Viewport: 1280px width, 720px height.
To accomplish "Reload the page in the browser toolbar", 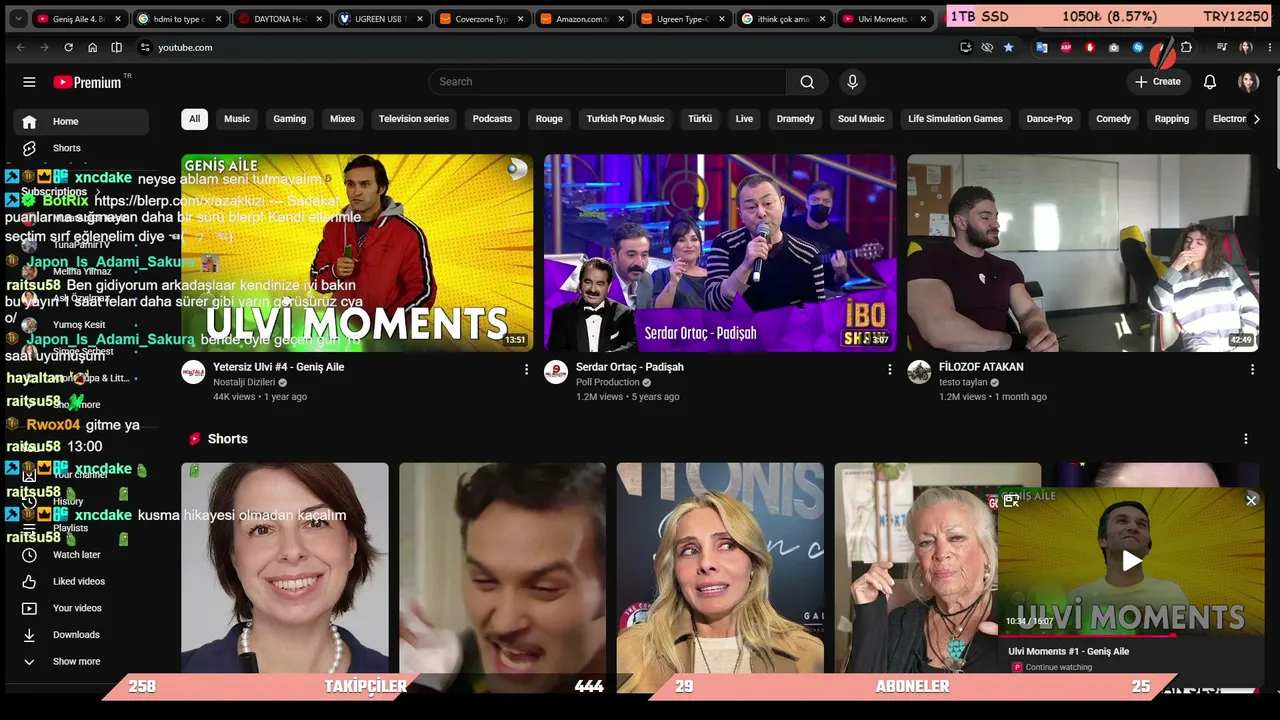I will (68, 47).
